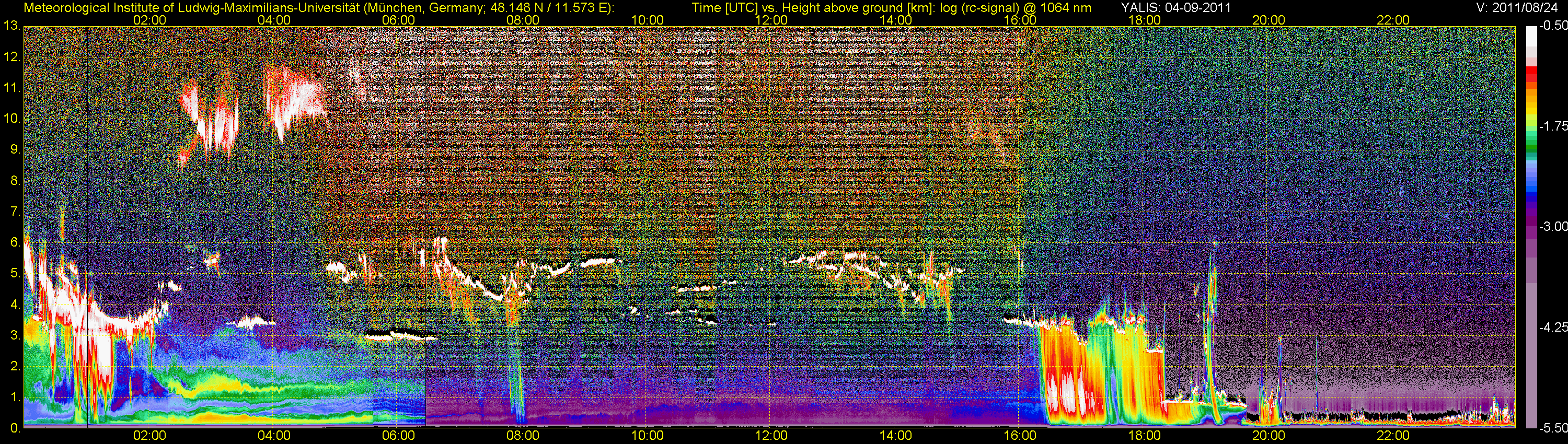The image size is (1568, 444).
Task: Select the 06:00 label on the upper time axis
Action: [399, 20]
